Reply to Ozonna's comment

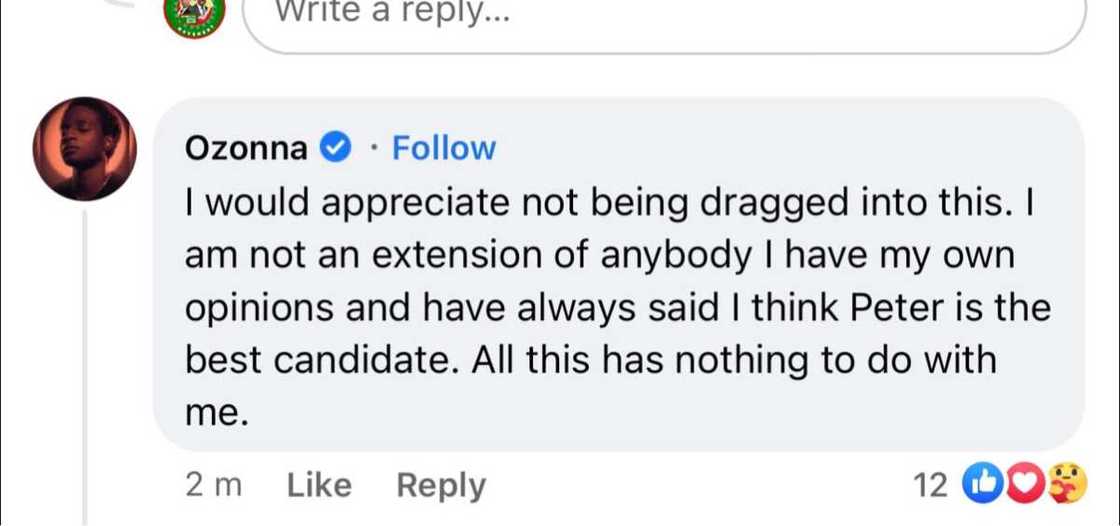441,486
